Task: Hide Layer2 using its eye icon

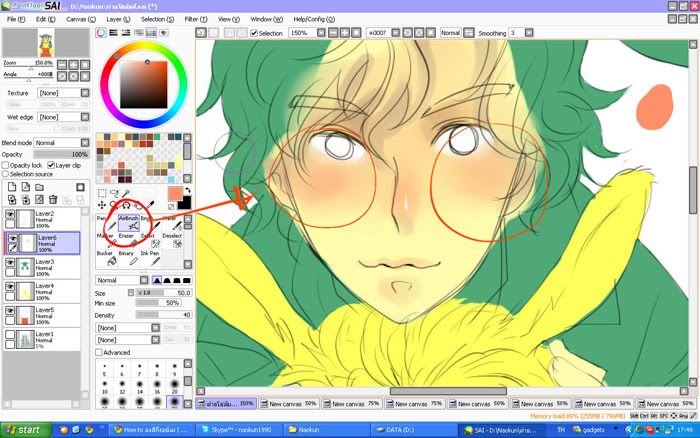Action: tap(11, 215)
